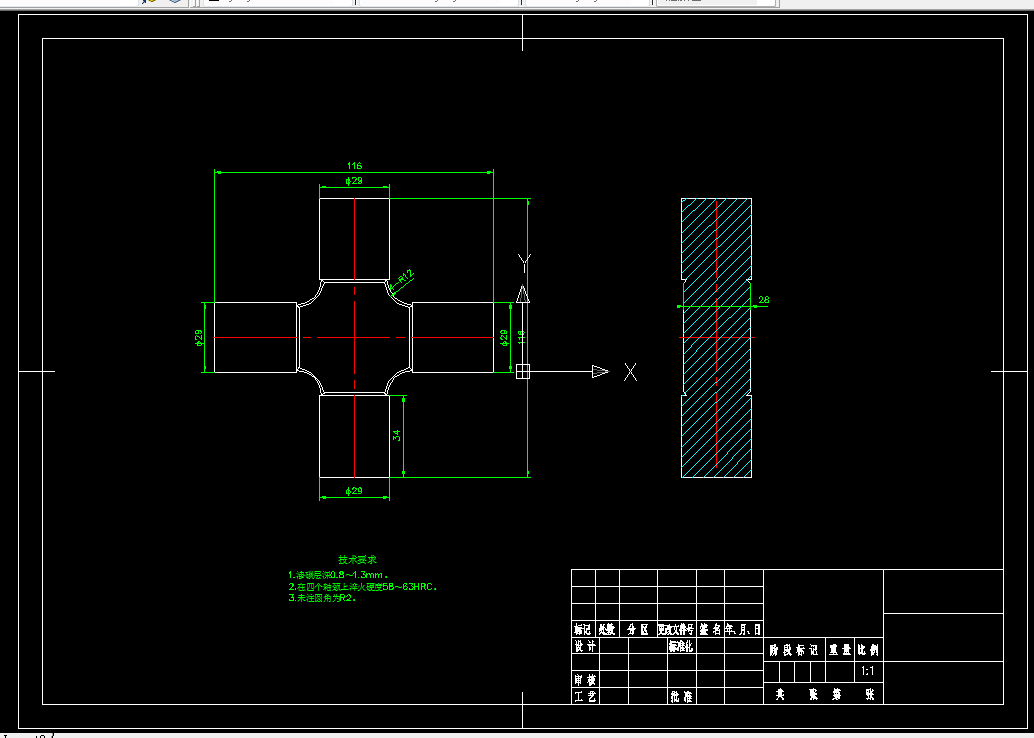Click the 标准化 cell in the title block
This screenshot has width=1034, height=738.
pyautogui.click(x=681, y=646)
